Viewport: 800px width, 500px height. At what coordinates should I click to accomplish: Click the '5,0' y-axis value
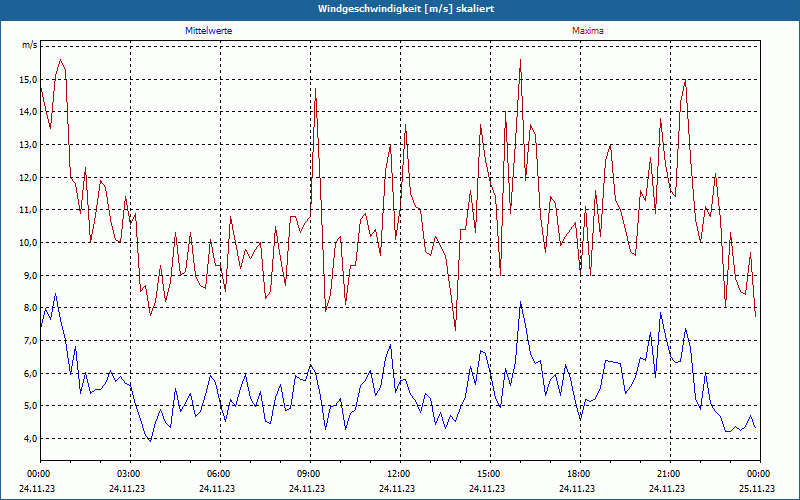tap(30, 406)
